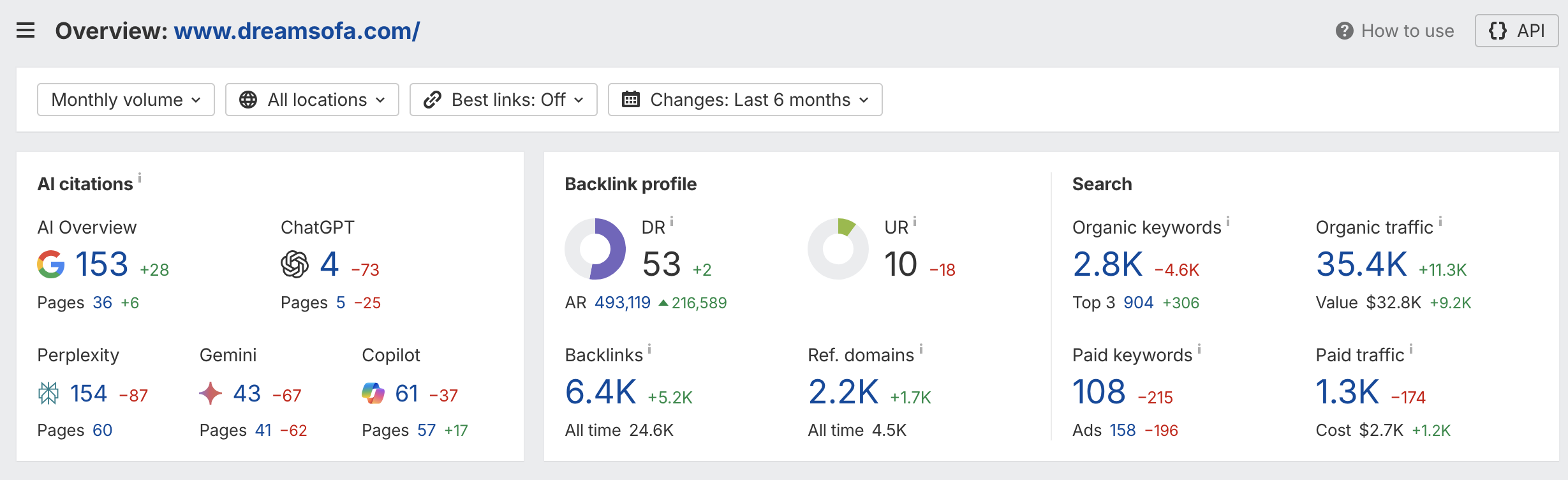Click Ref. domains All time 4.5K text
Viewport: 1568px width, 480px height.
pos(857,430)
